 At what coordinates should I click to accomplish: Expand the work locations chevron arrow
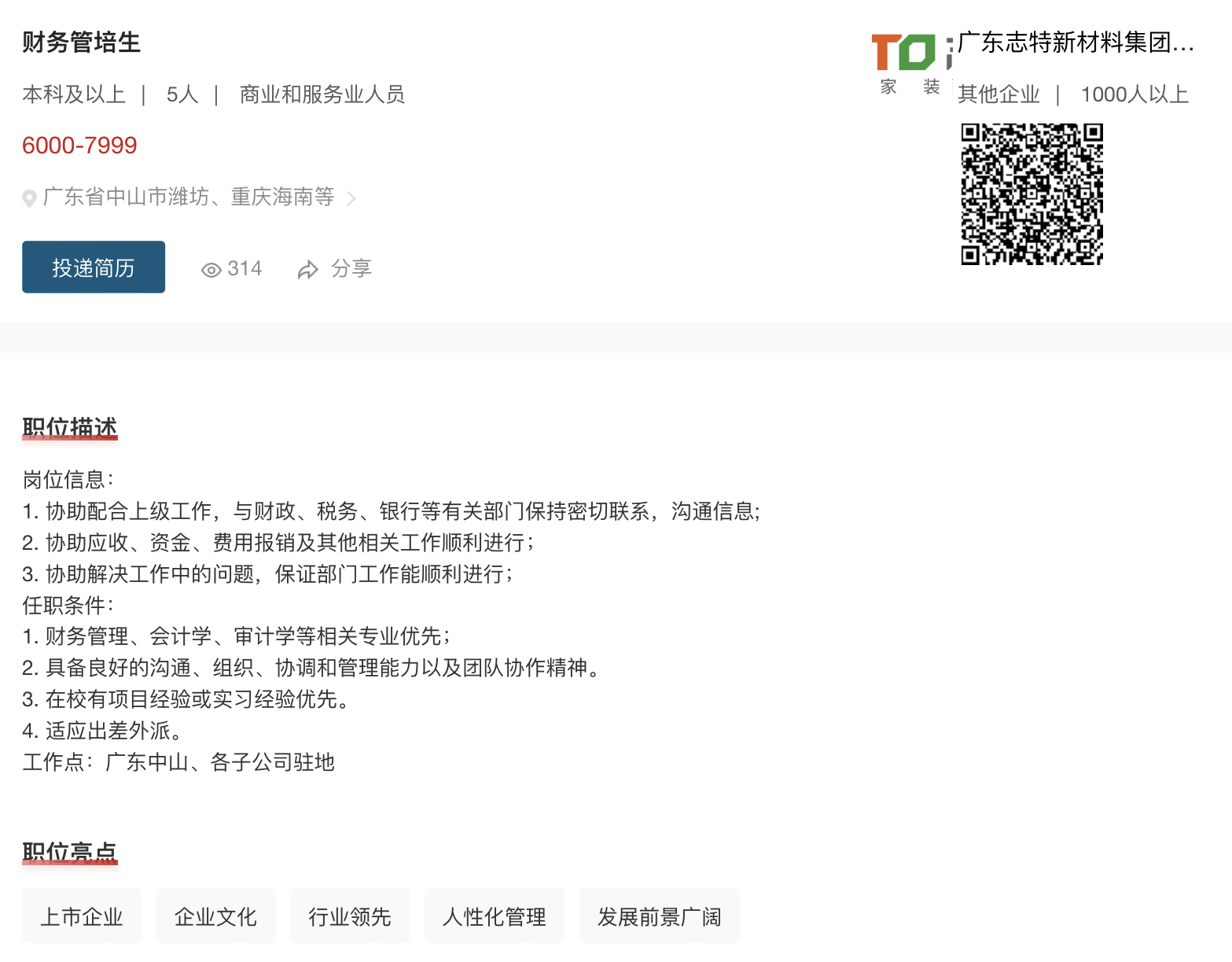pyautogui.click(x=351, y=198)
